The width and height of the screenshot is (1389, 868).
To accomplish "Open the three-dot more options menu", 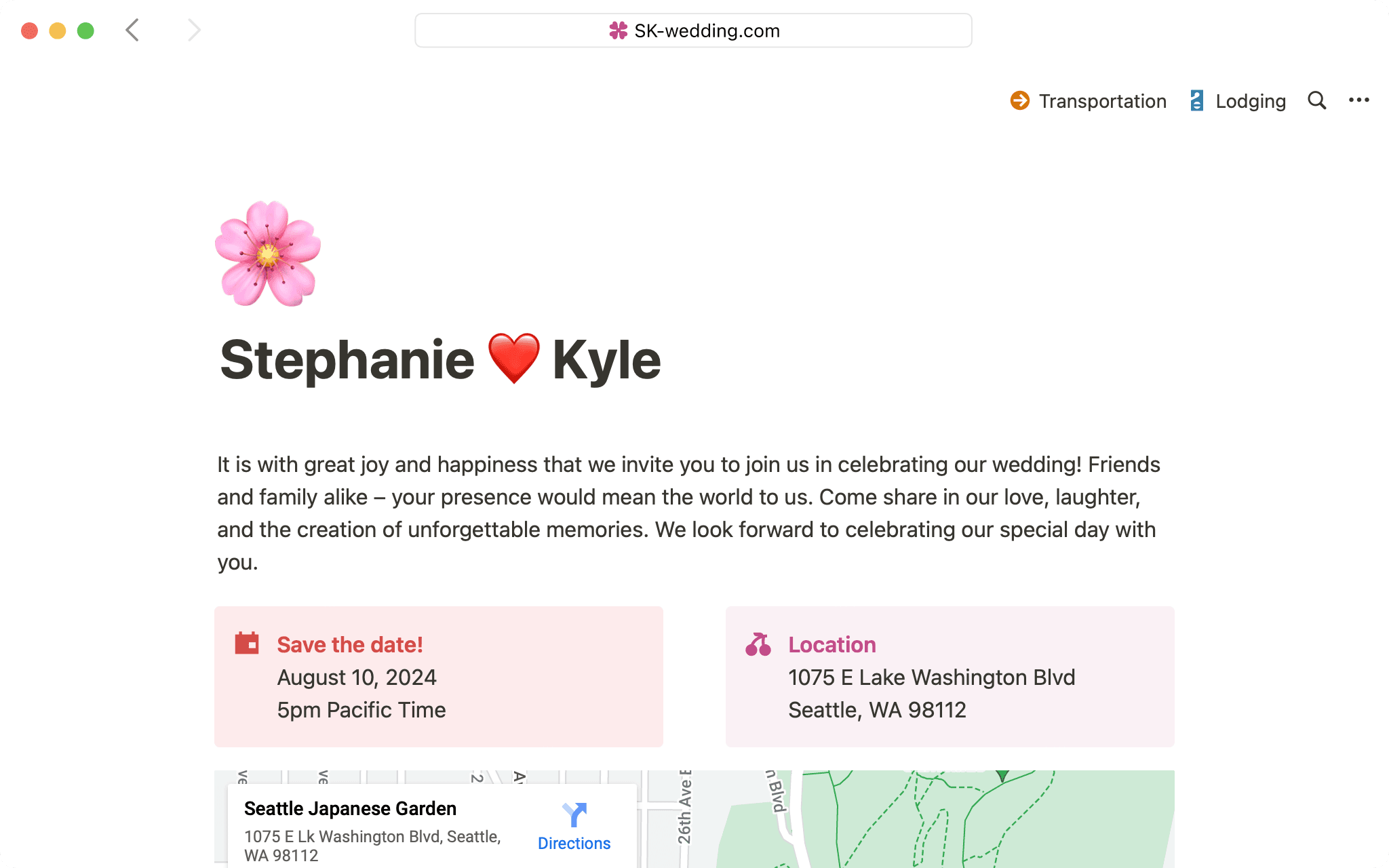I will pos(1358,101).
